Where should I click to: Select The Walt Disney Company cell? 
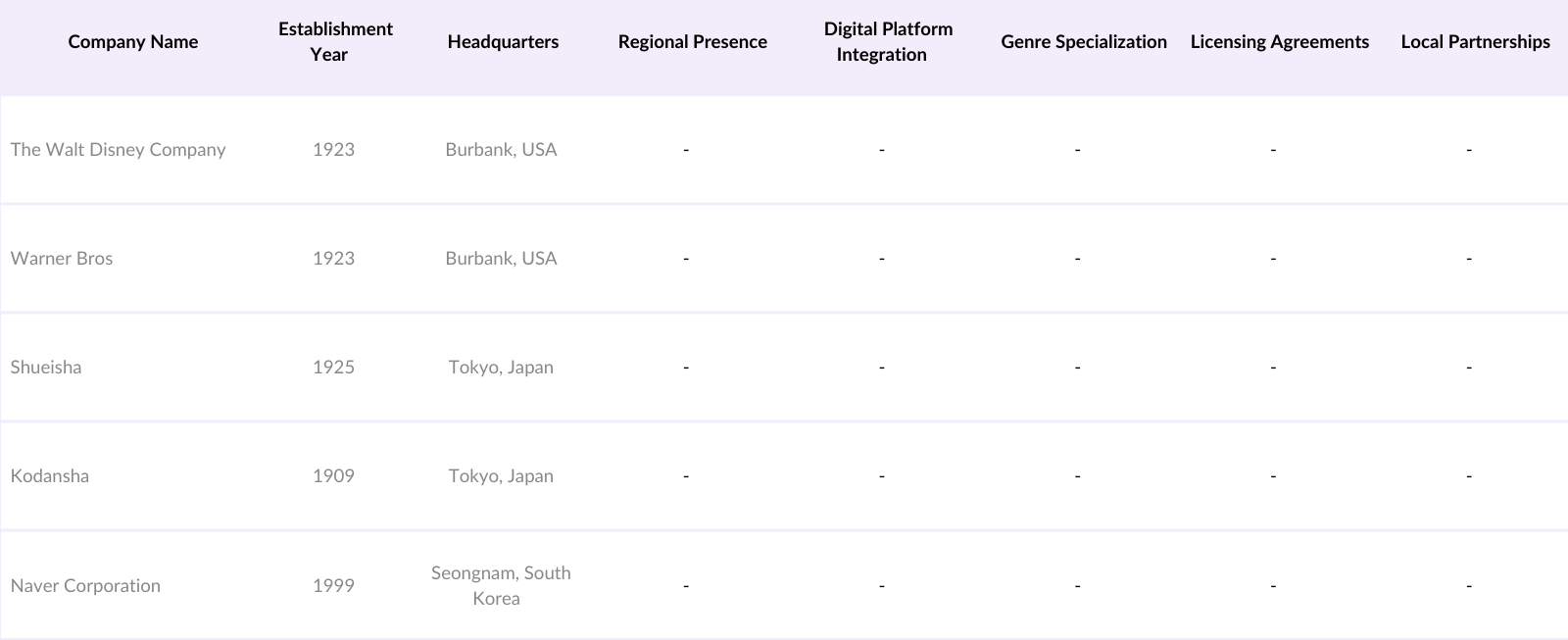tap(119, 150)
